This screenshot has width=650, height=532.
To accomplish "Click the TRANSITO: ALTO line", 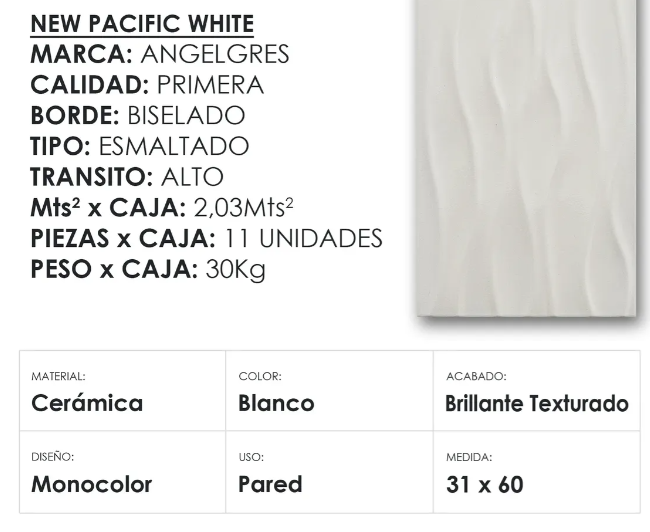I will (127, 177).
